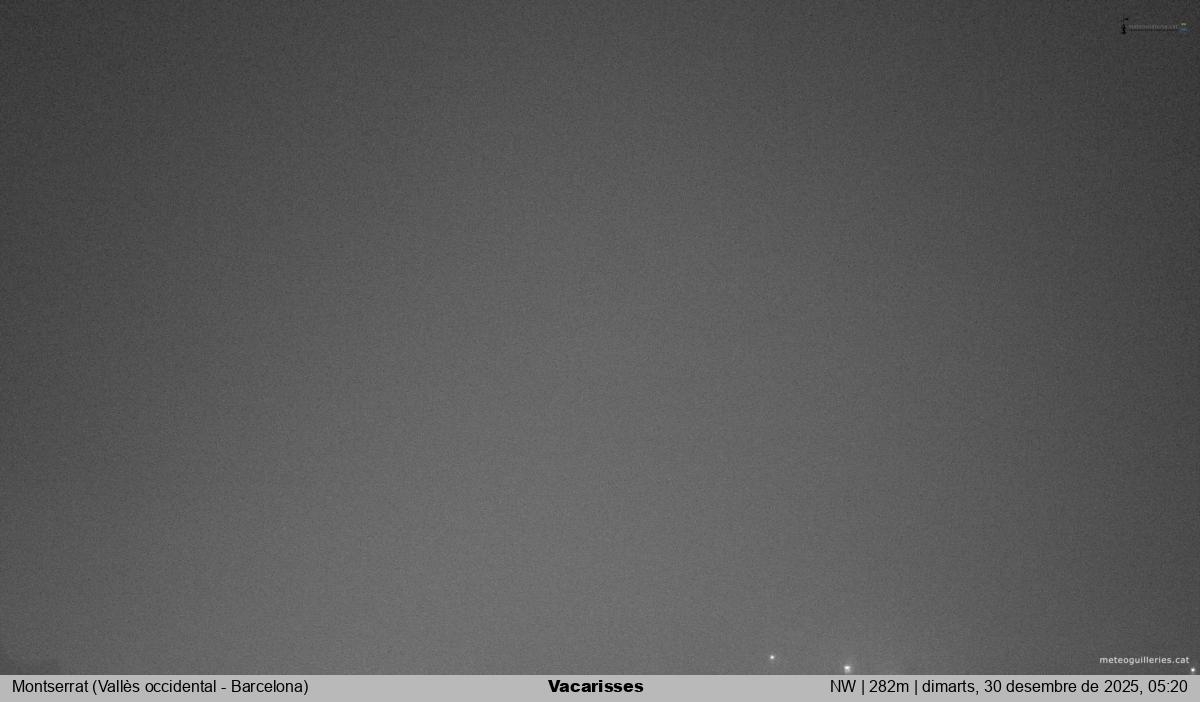The height and width of the screenshot is (702, 1200).
Task: Click the leftmost bright light near the horizon
Action: coord(771,657)
